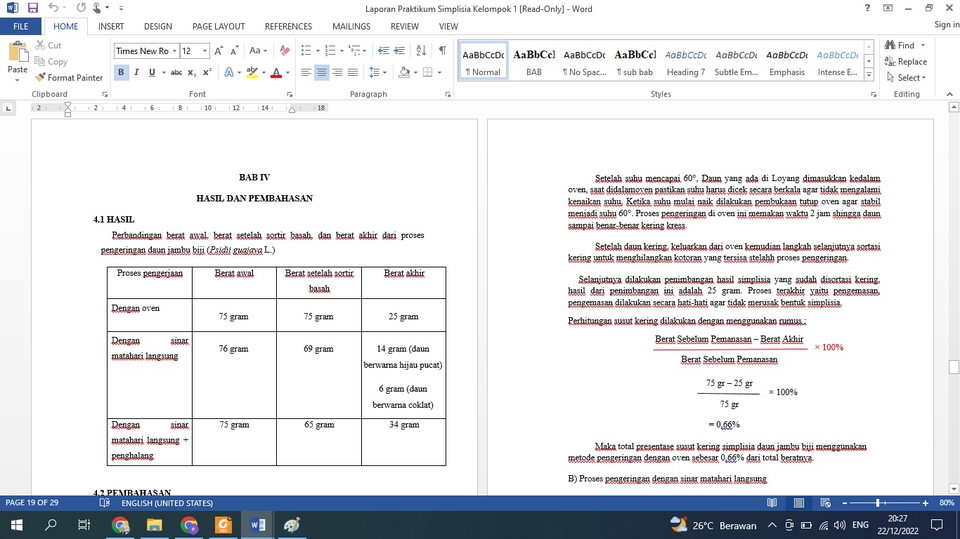Toggle Print Layout view
The image size is (960, 539).
point(799,503)
